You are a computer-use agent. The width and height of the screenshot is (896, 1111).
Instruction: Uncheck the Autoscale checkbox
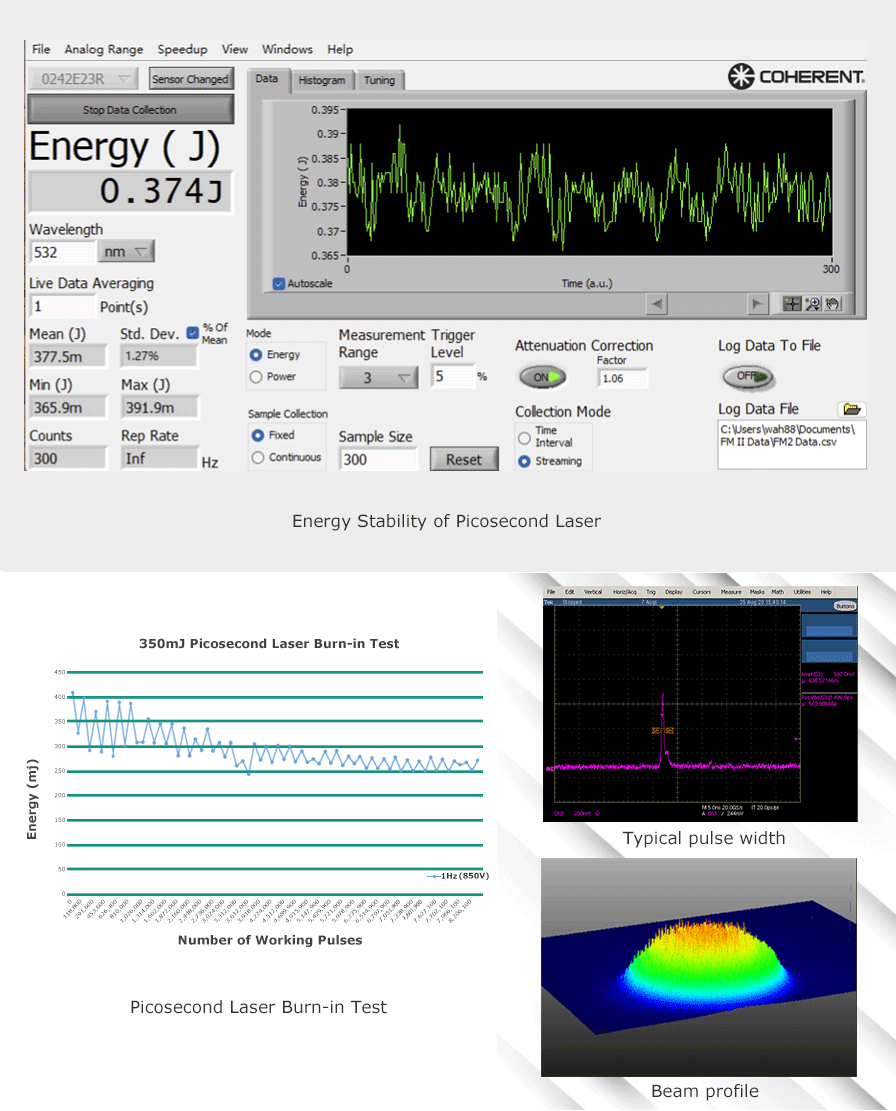pyautogui.click(x=279, y=284)
